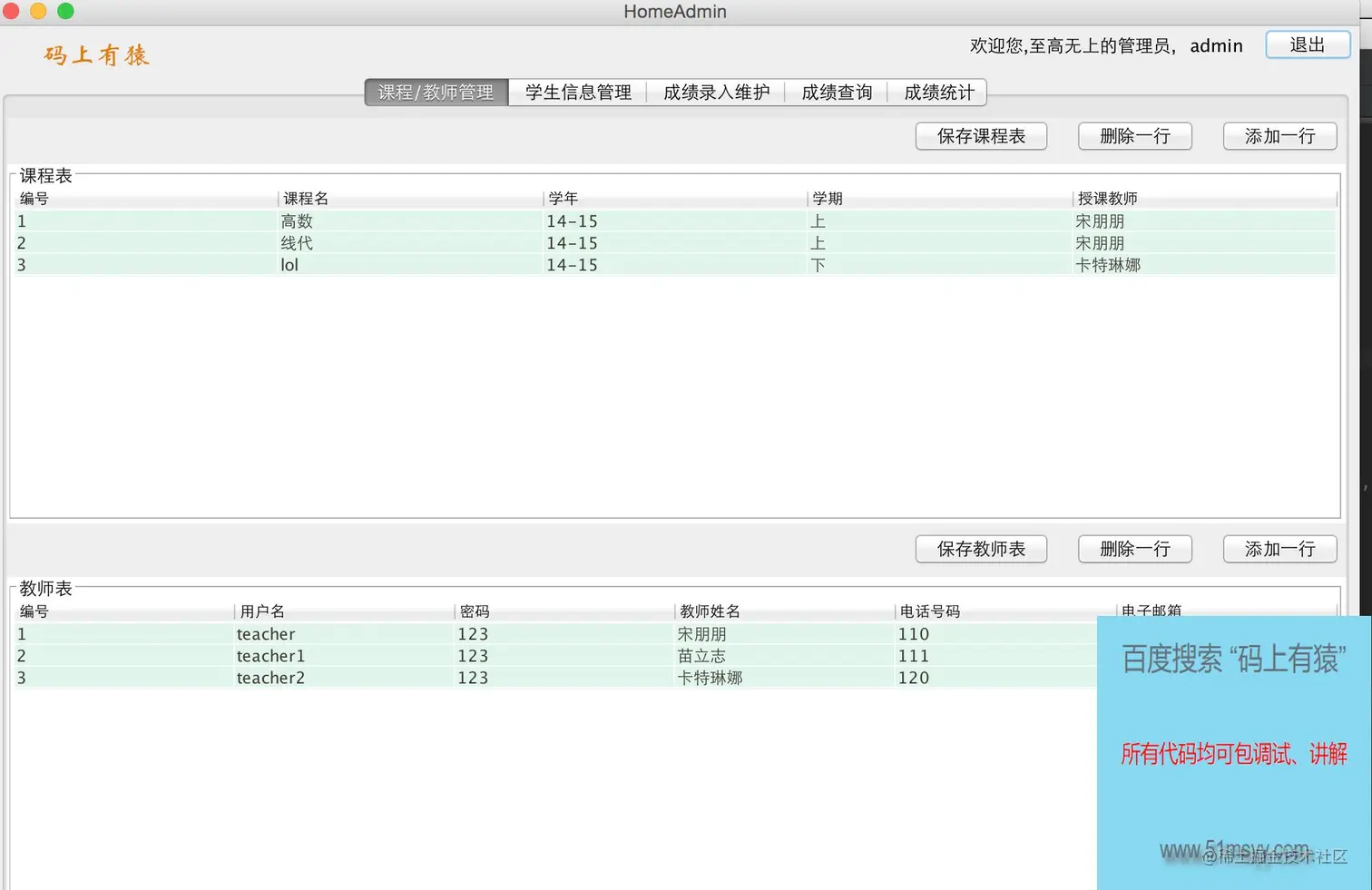Click the 密码 column header
The image size is (1372, 890).
point(564,611)
